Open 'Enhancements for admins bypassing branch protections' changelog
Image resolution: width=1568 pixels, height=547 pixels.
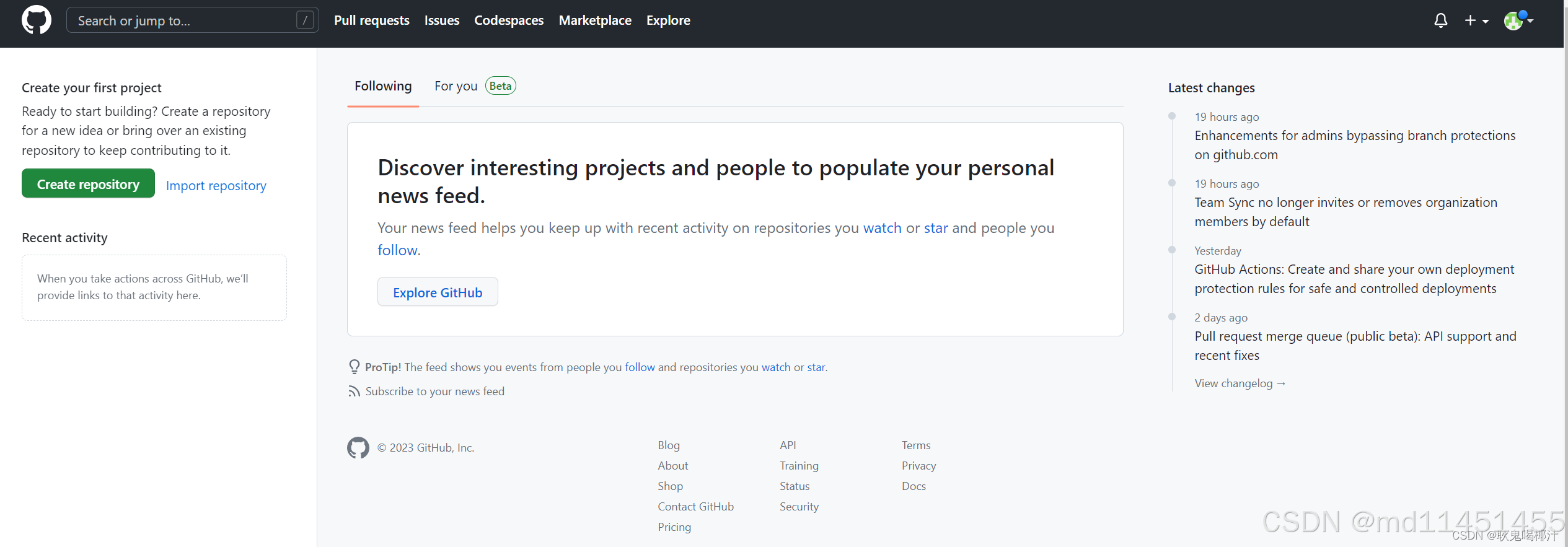[x=1355, y=145]
